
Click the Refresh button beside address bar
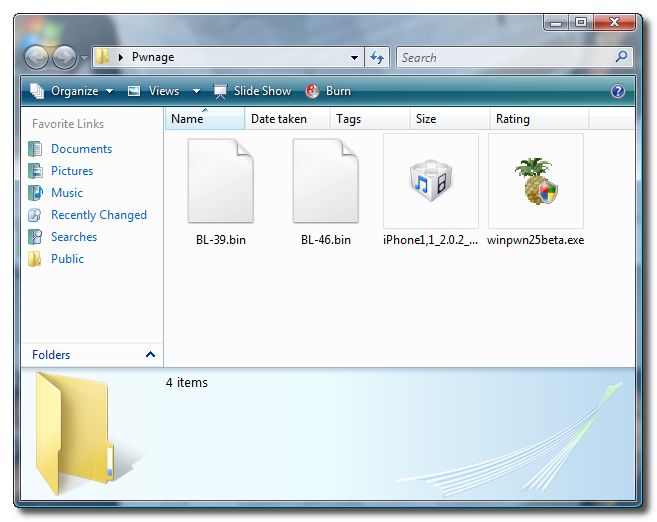pyautogui.click(x=377, y=58)
